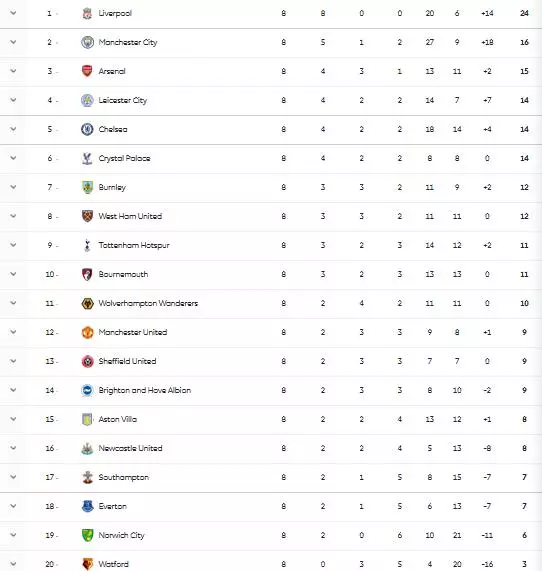
Task: Select Sheffield United team name
Action: [127, 361]
